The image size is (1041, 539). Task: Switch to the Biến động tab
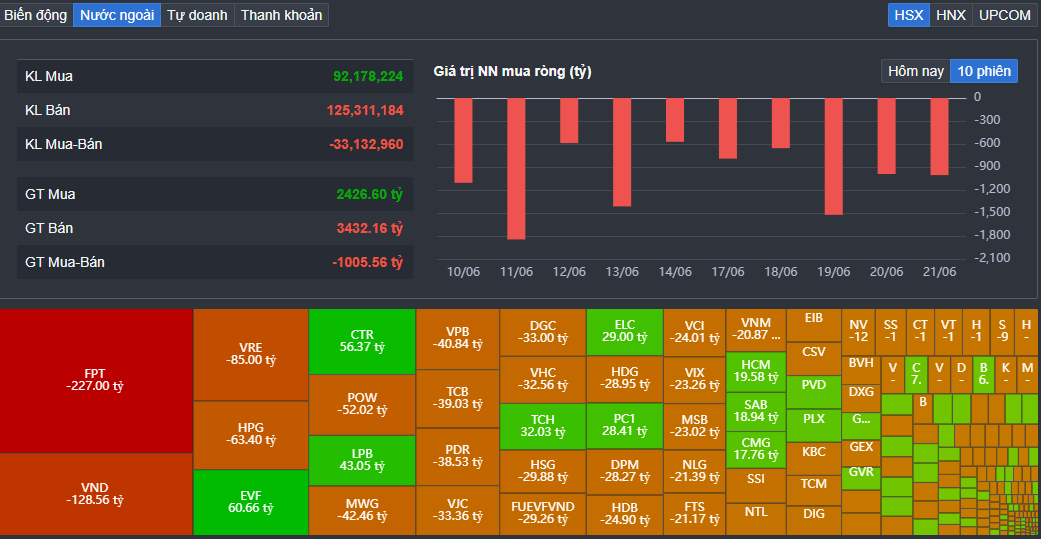36,15
